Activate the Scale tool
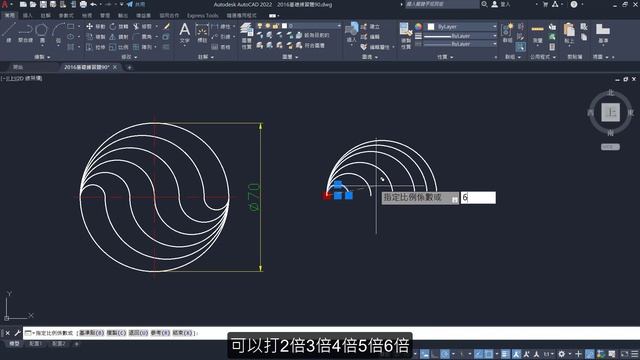Screen dimensions: 640x360 click(x=120, y=47)
